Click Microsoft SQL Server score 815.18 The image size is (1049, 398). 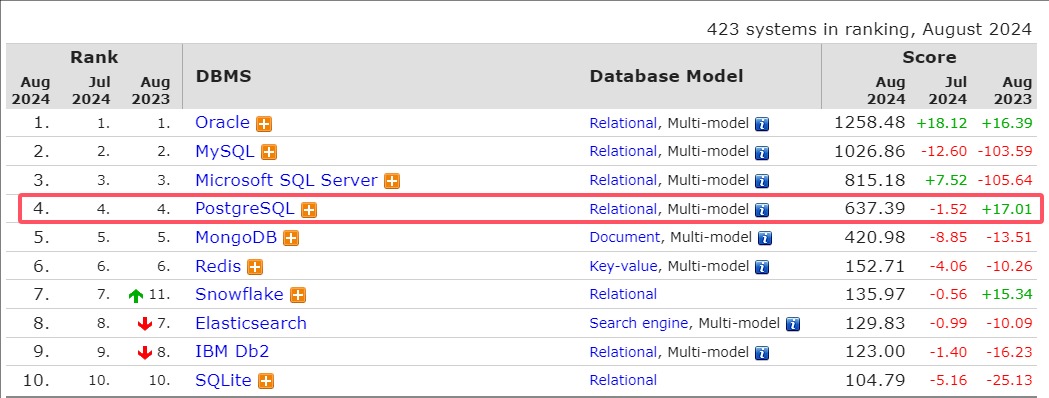[x=876, y=181]
